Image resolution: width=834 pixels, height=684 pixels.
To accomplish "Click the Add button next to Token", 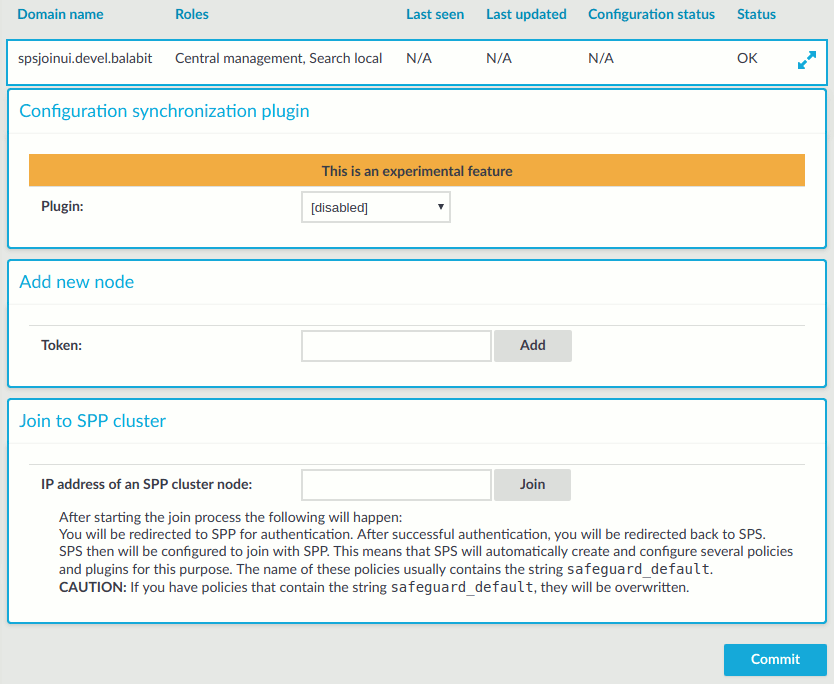I will pos(532,346).
